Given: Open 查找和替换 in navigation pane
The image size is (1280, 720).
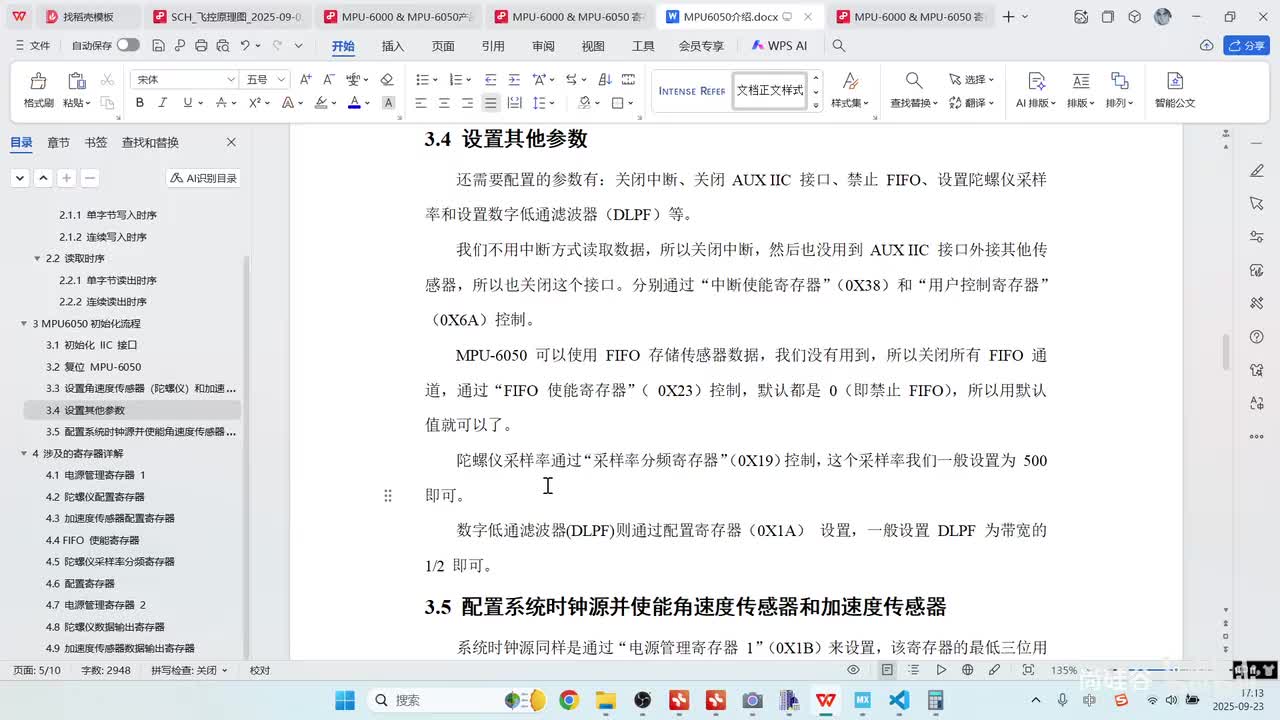Looking at the screenshot, I should coord(150,142).
